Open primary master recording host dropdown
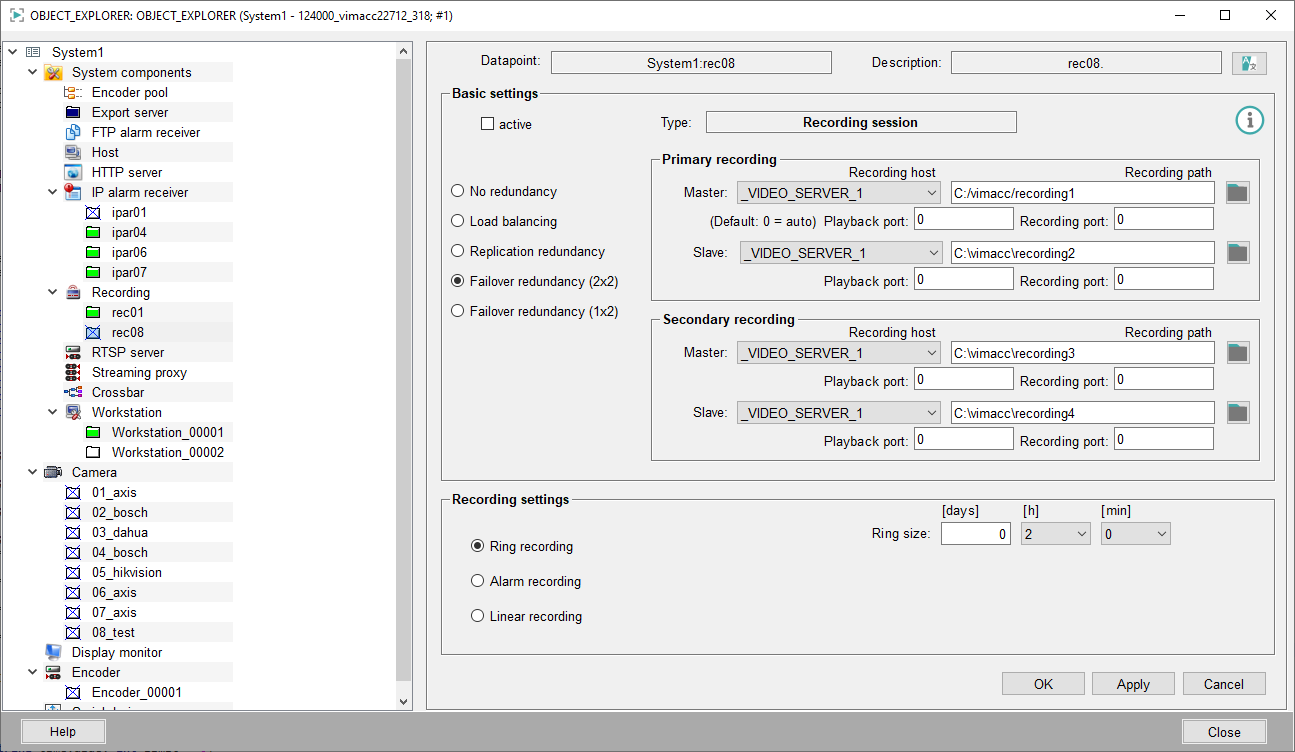 tap(838, 193)
